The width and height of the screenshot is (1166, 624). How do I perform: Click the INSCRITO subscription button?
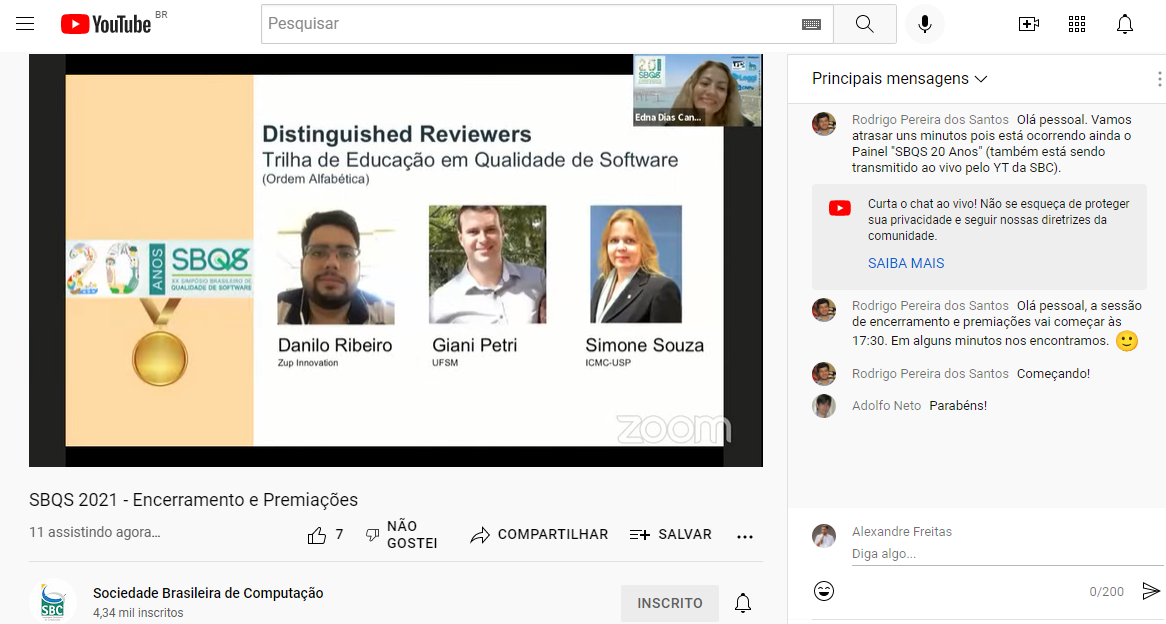pos(670,603)
